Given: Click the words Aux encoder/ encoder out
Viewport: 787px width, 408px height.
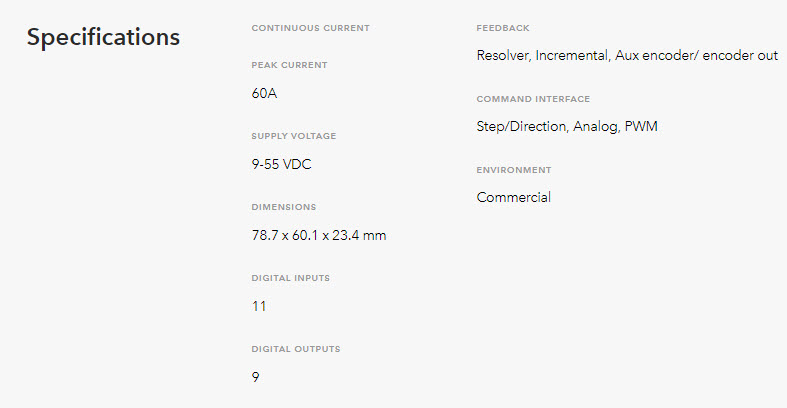Looking at the screenshot, I should click(x=697, y=55).
